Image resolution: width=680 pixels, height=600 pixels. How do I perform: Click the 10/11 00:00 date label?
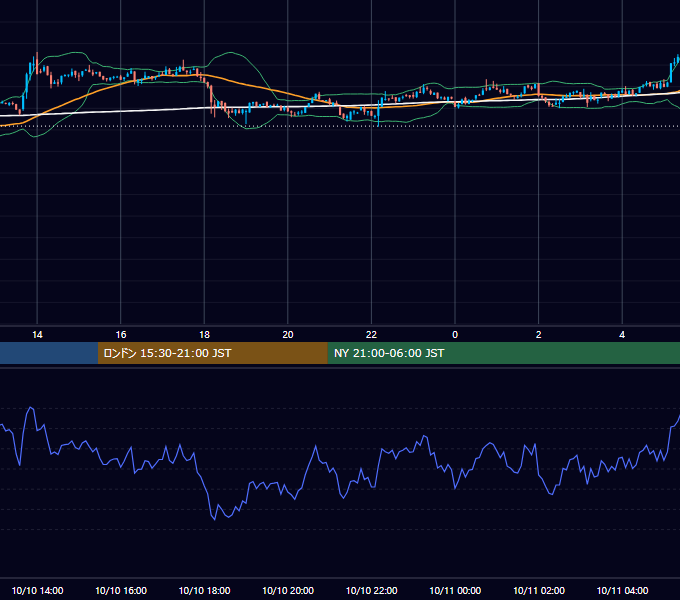(455, 590)
